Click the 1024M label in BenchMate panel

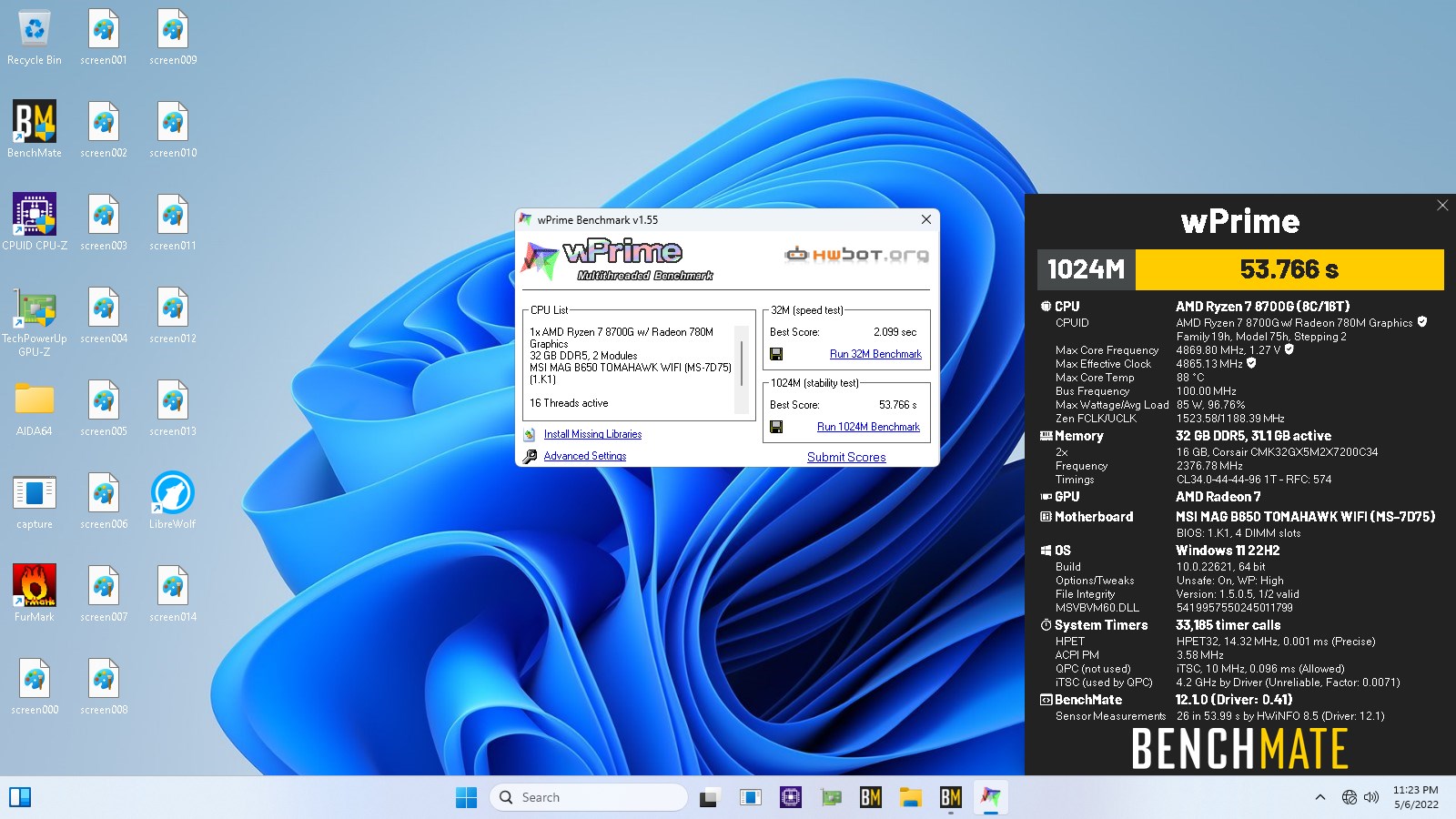(1087, 269)
